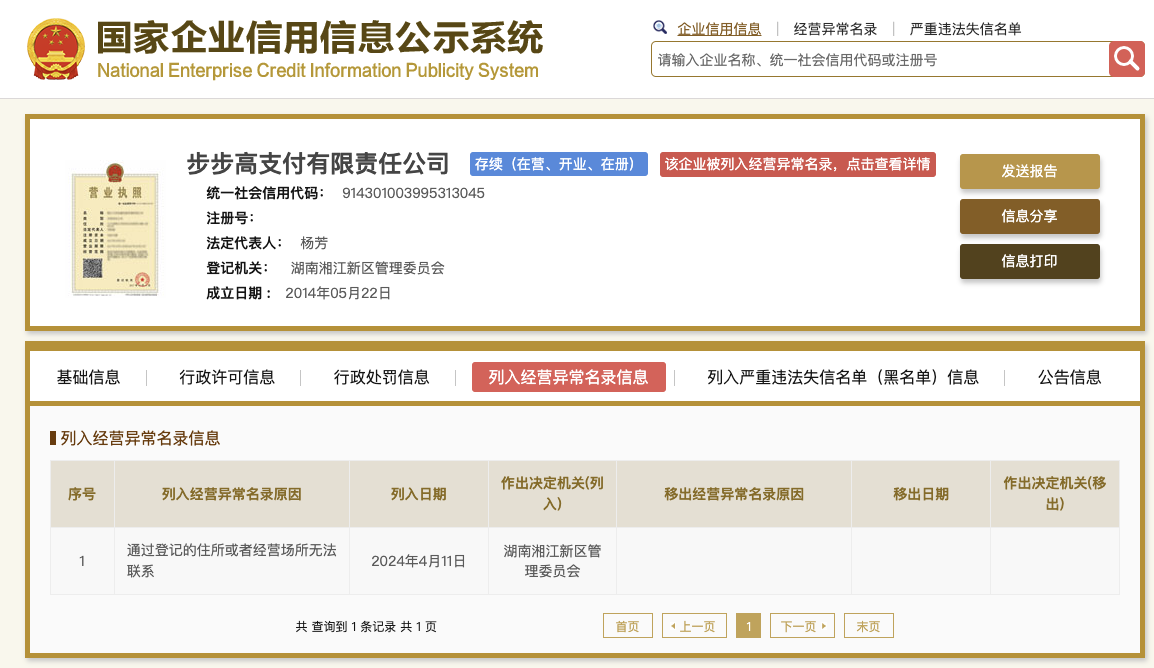The height and width of the screenshot is (668, 1154).
Task: Click the small blue magnifier icon by 企业信用信息
Action: [660, 28]
